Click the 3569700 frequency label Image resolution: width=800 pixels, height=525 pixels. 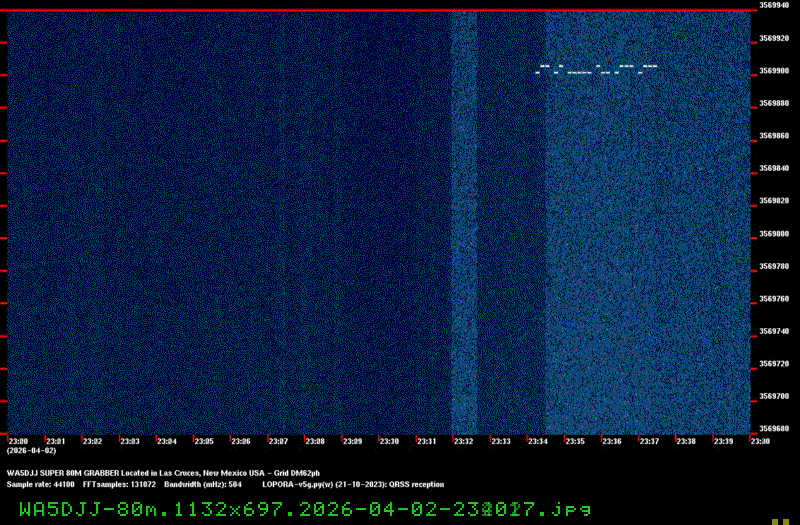point(774,396)
